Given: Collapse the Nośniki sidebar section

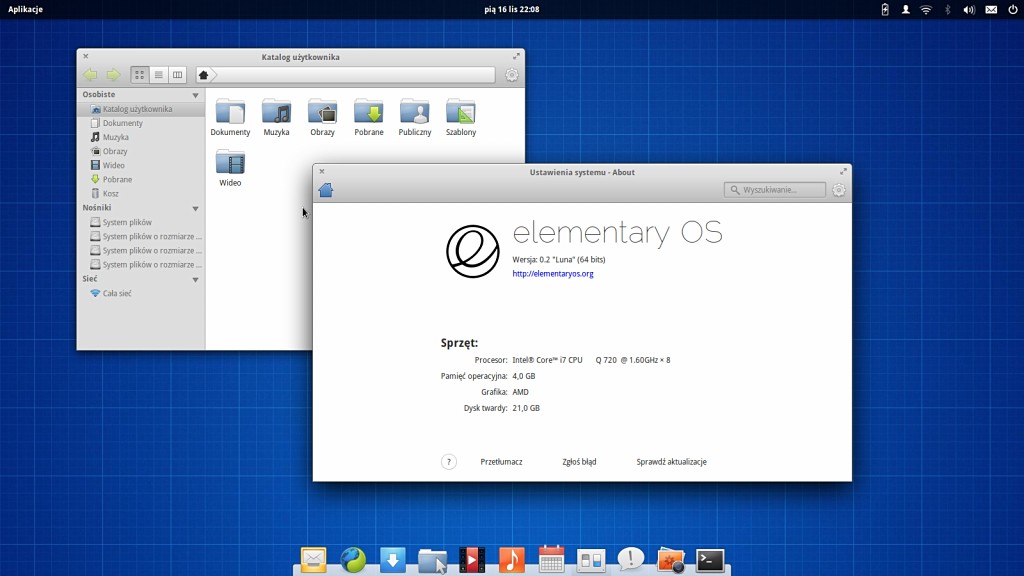Looking at the screenshot, I should click(x=195, y=208).
